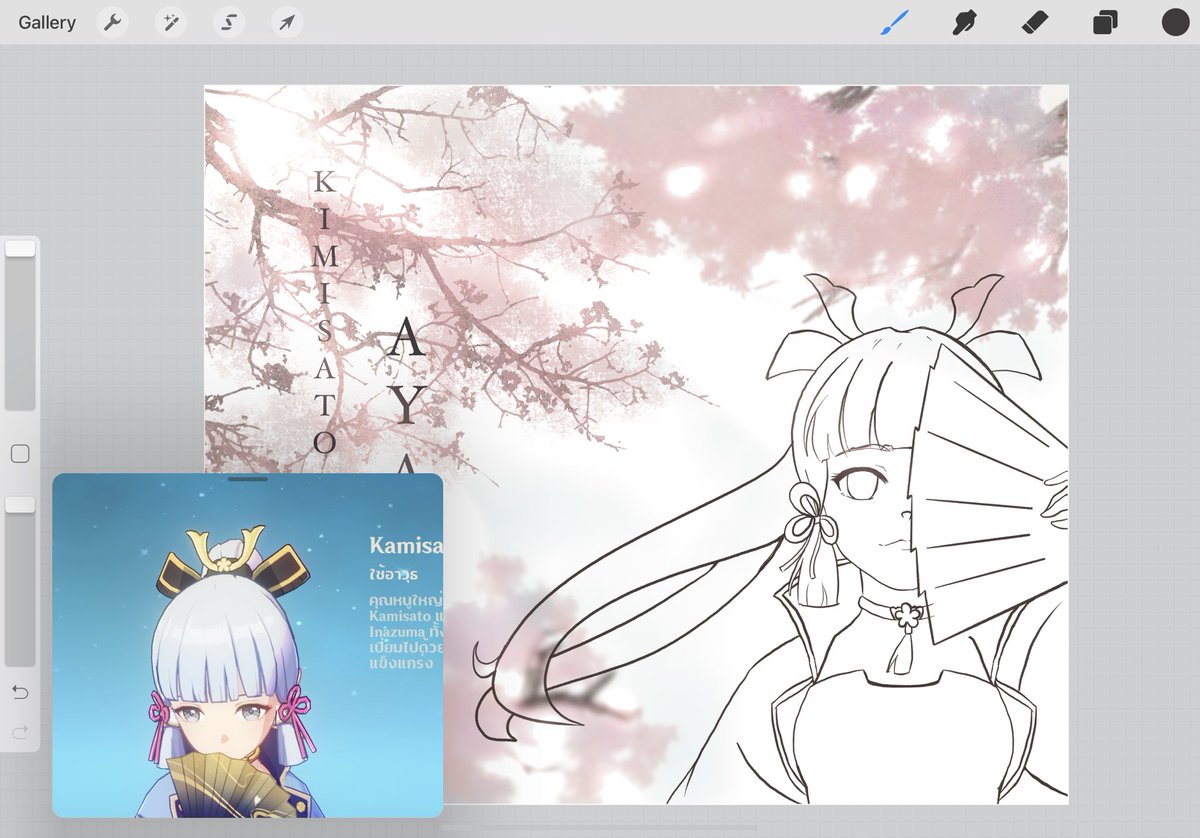
Task: Tap the square modify button on sidebar
Action: point(20,454)
